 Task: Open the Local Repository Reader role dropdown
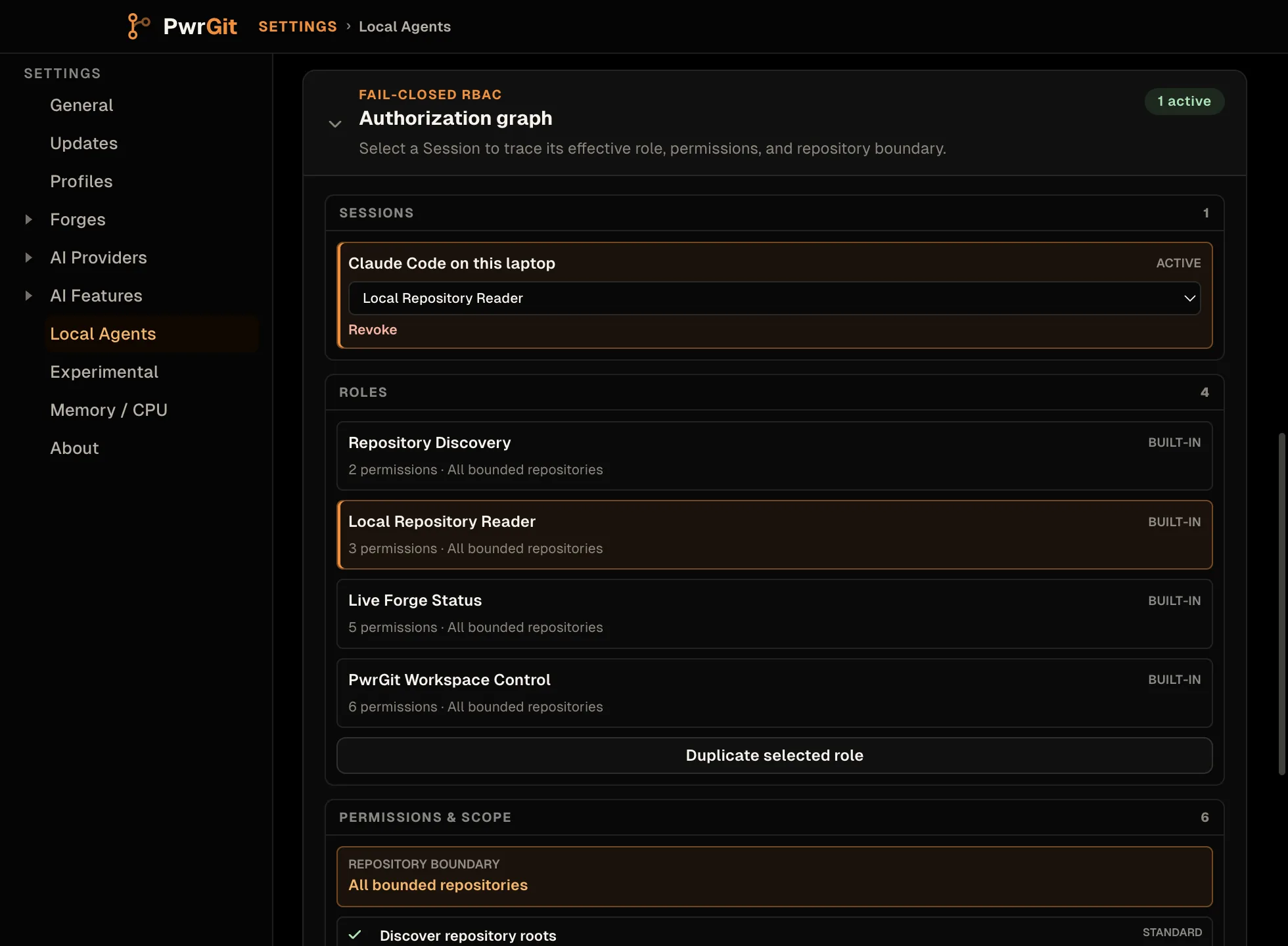point(774,298)
